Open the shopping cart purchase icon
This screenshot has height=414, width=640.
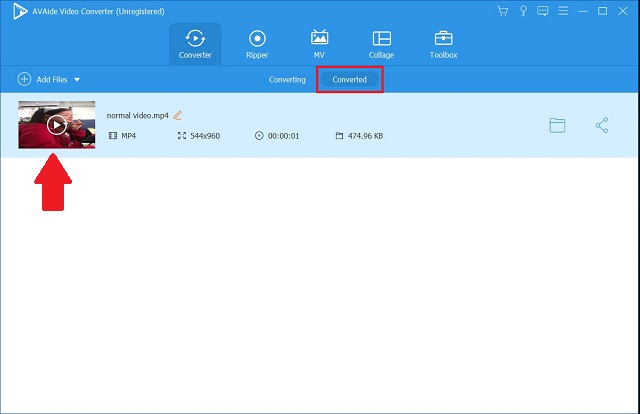click(502, 11)
